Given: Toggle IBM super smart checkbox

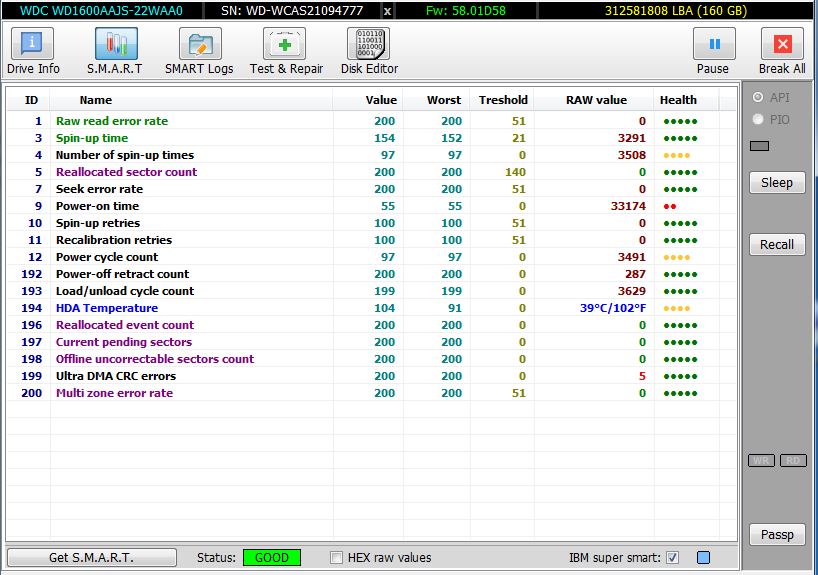Looking at the screenshot, I should coord(672,558).
